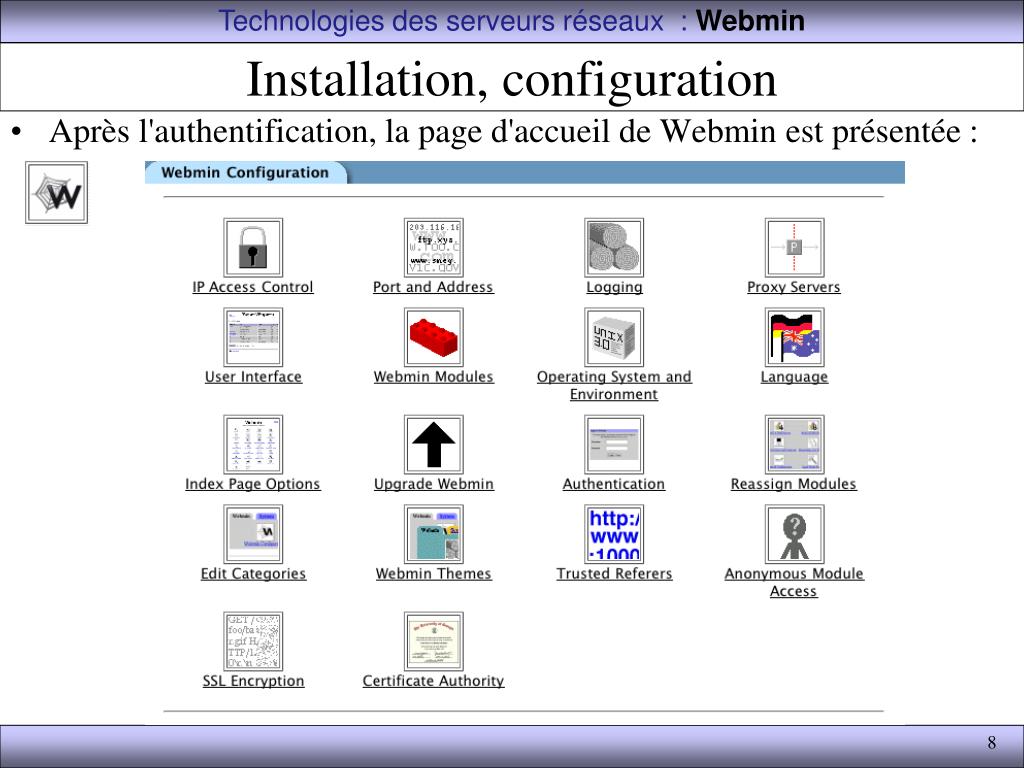
Task: Click the Logging text link
Action: tap(614, 287)
